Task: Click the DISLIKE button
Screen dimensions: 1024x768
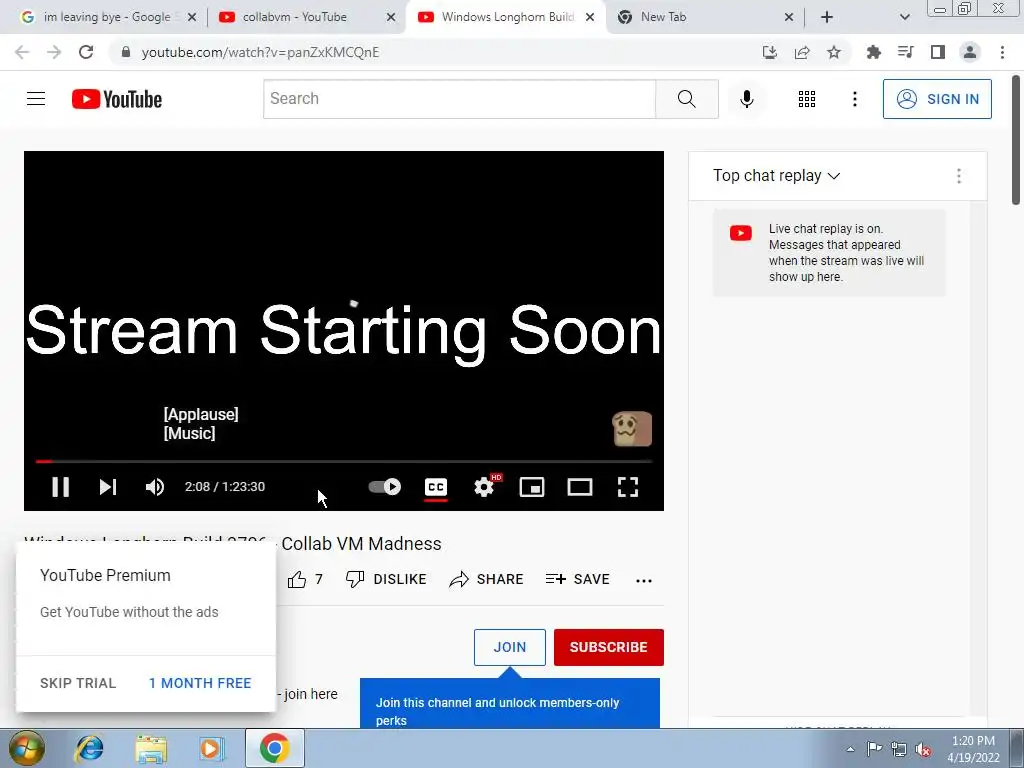Action: pyautogui.click(x=386, y=579)
